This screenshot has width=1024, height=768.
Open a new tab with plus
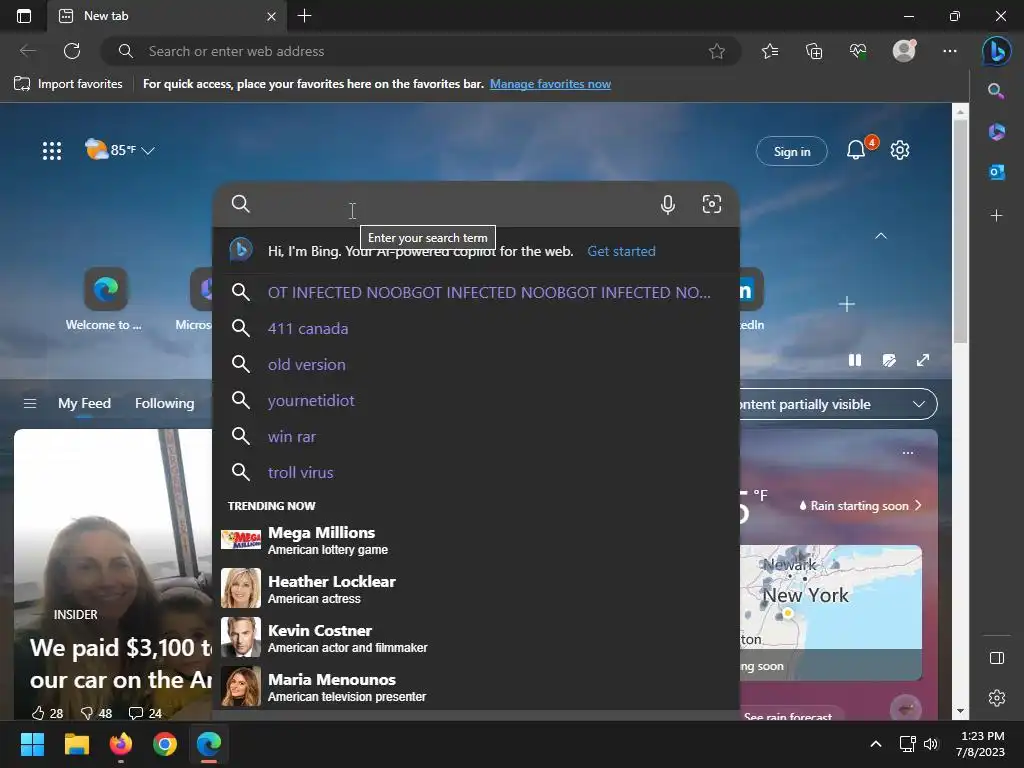[304, 16]
